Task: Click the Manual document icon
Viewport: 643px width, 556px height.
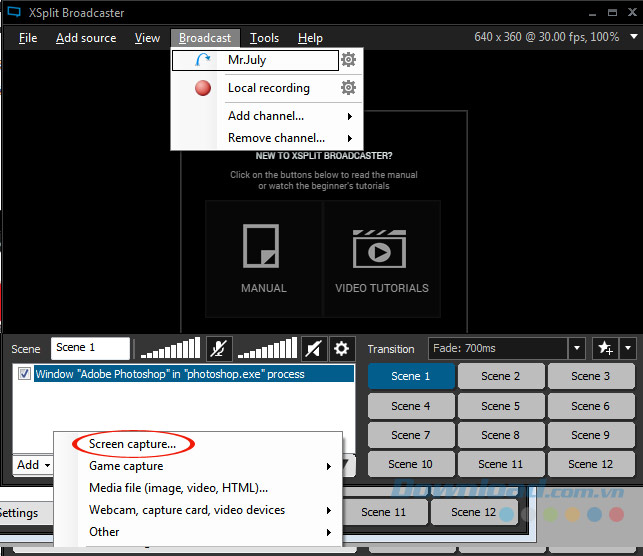Action: pyautogui.click(x=263, y=246)
